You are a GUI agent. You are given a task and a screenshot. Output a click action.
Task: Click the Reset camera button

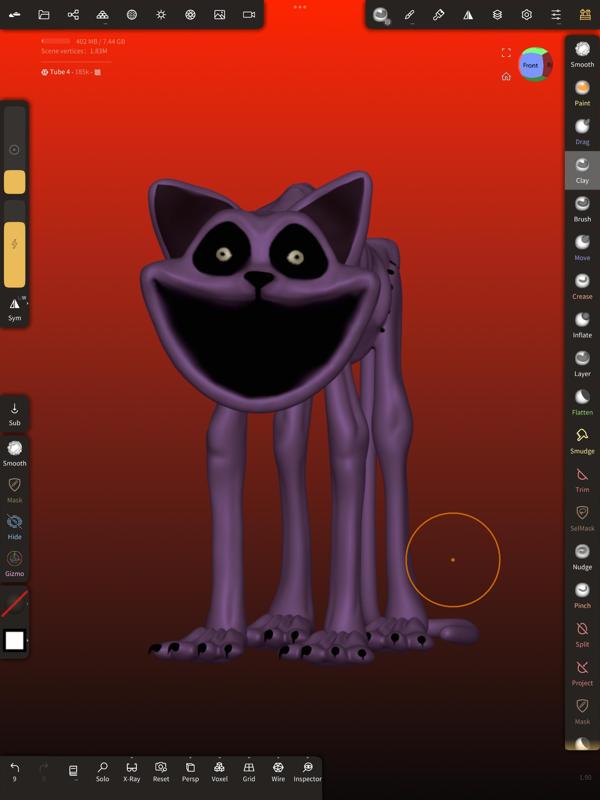(161, 772)
